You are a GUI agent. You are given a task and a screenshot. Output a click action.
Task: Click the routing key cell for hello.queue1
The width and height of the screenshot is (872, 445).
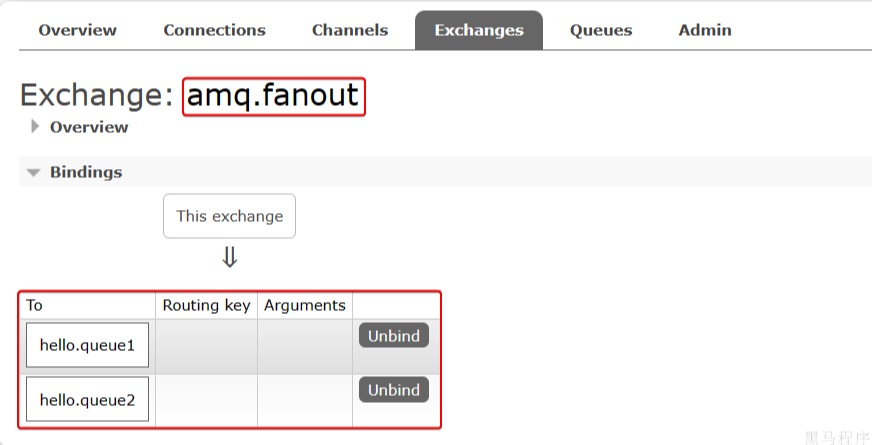click(x=206, y=346)
